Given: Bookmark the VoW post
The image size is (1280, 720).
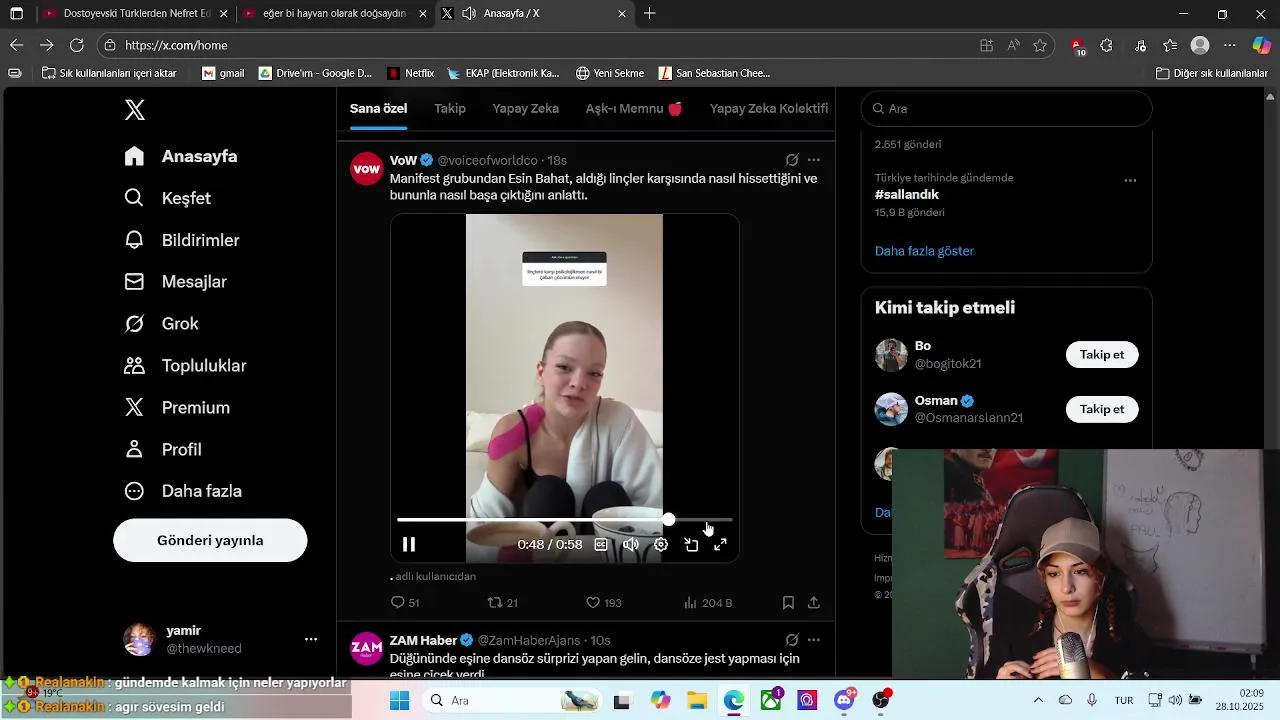Looking at the screenshot, I should point(788,602).
